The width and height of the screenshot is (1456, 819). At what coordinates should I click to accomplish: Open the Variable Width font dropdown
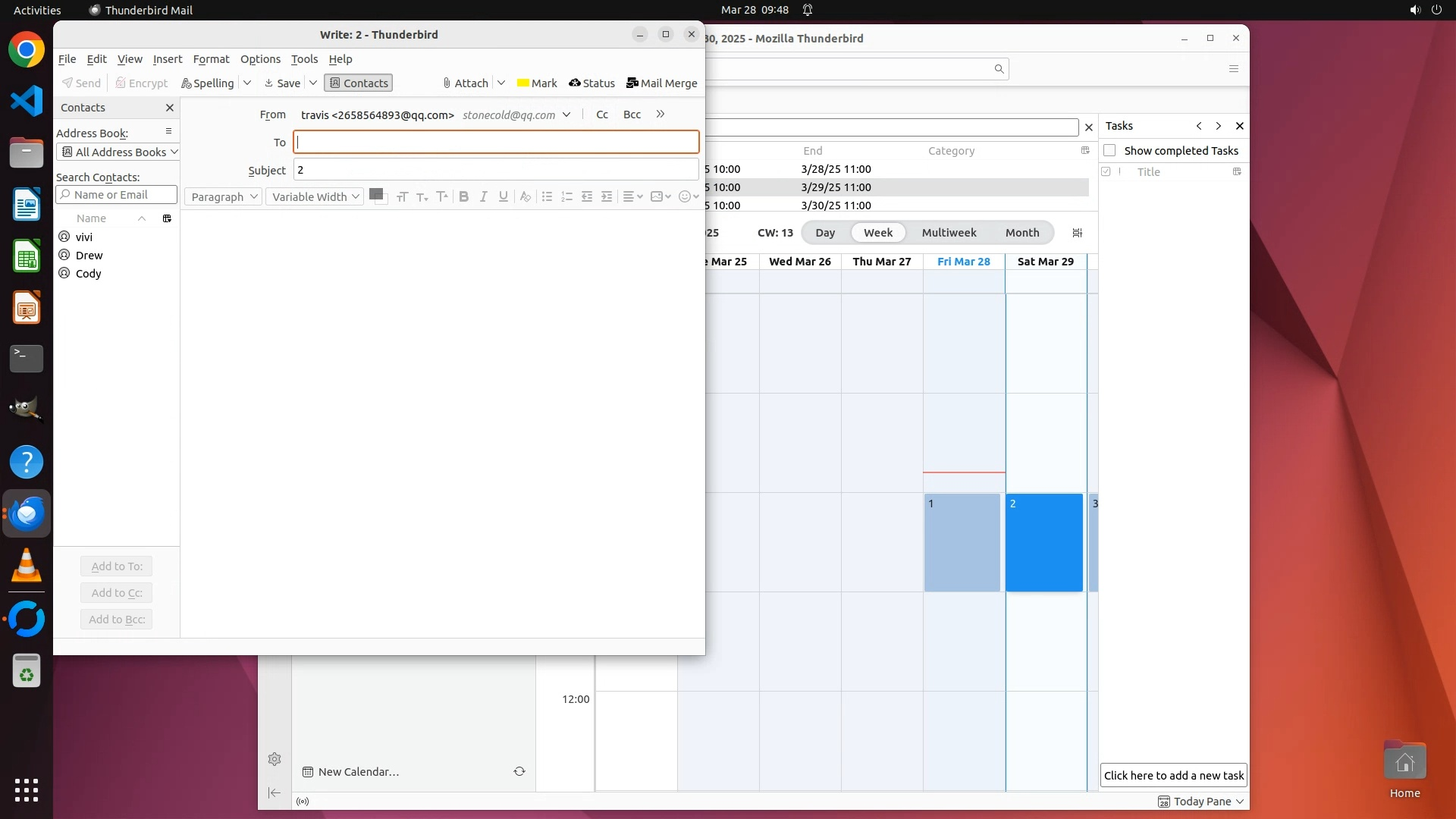(315, 197)
